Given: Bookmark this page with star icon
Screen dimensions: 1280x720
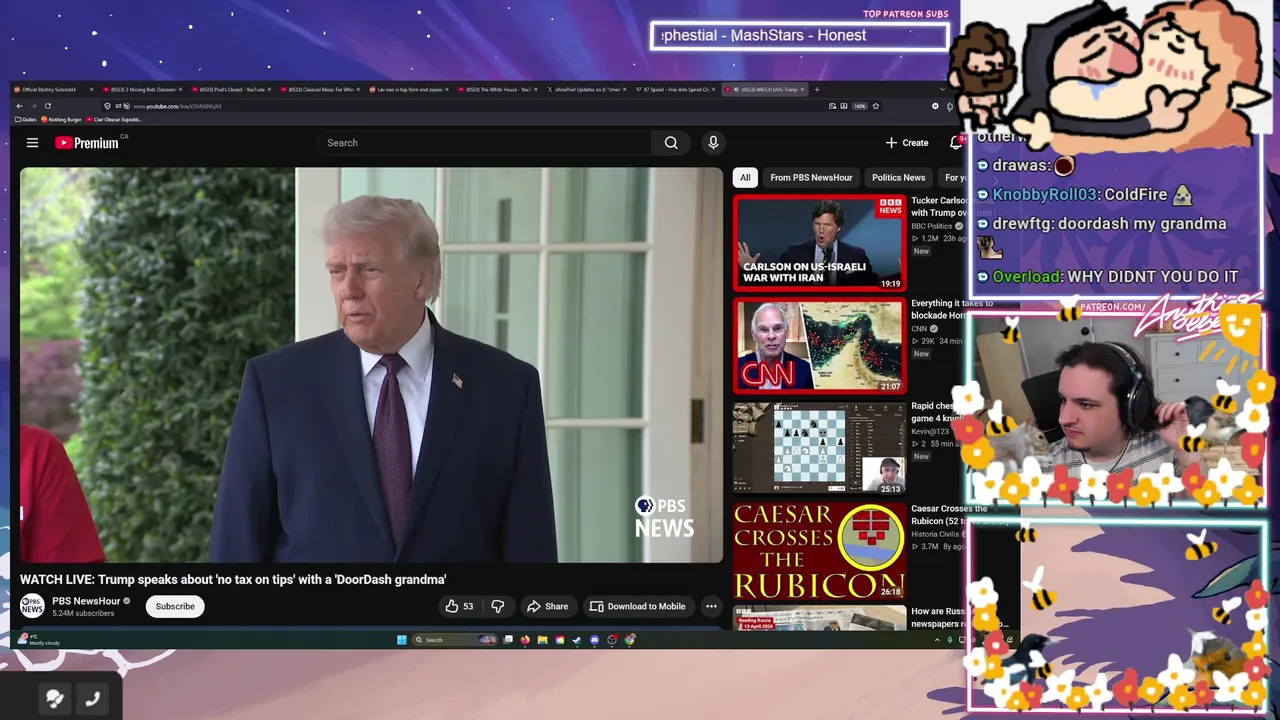Looking at the screenshot, I should click(876, 106).
